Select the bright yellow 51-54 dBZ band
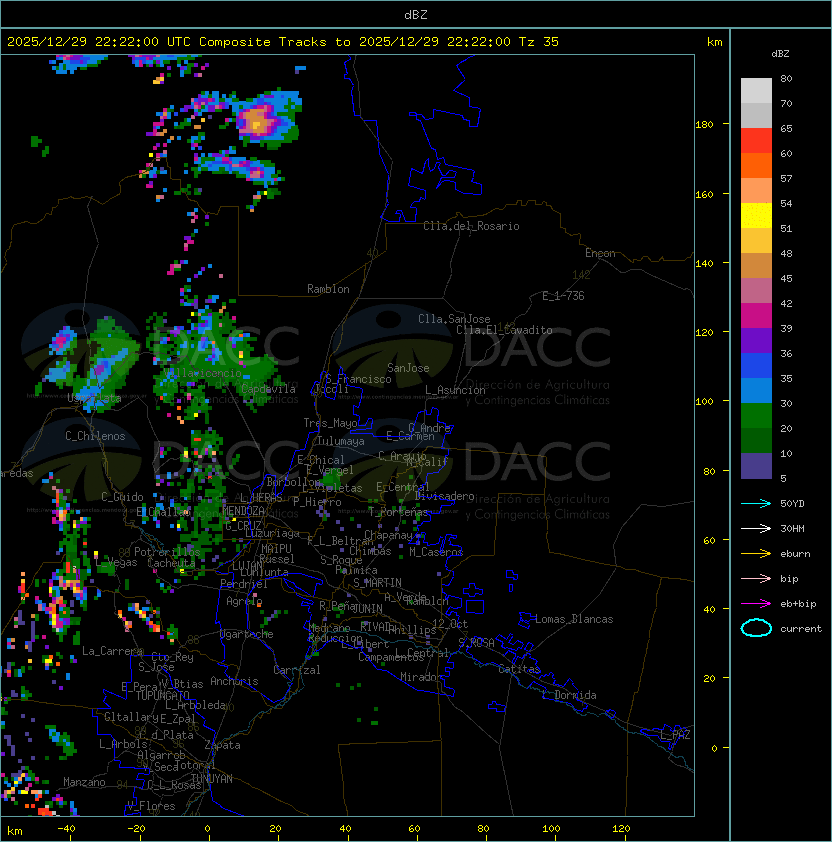This screenshot has width=832, height=842. [x=756, y=216]
